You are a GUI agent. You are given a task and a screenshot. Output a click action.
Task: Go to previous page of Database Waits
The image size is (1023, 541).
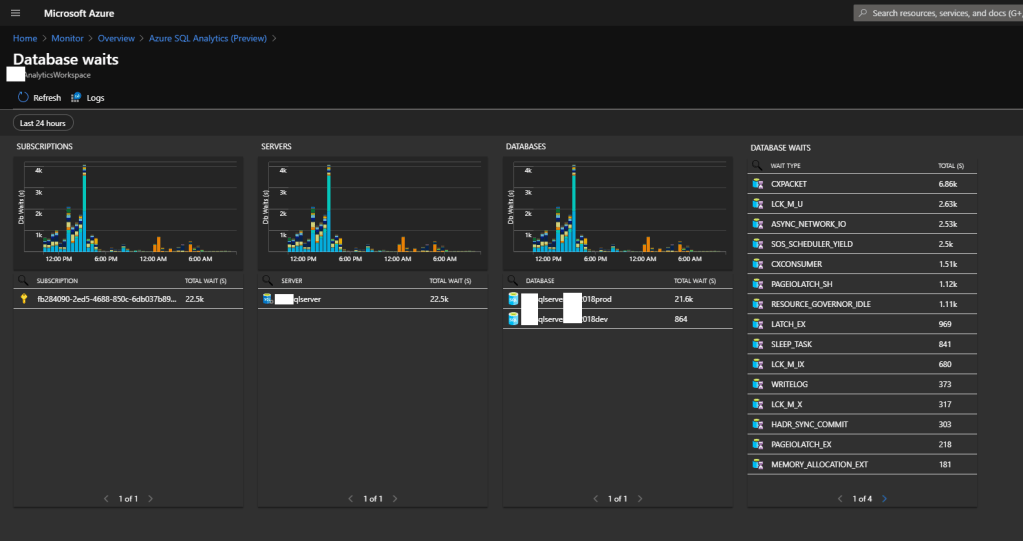pyautogui.click(x=839, y=498)
